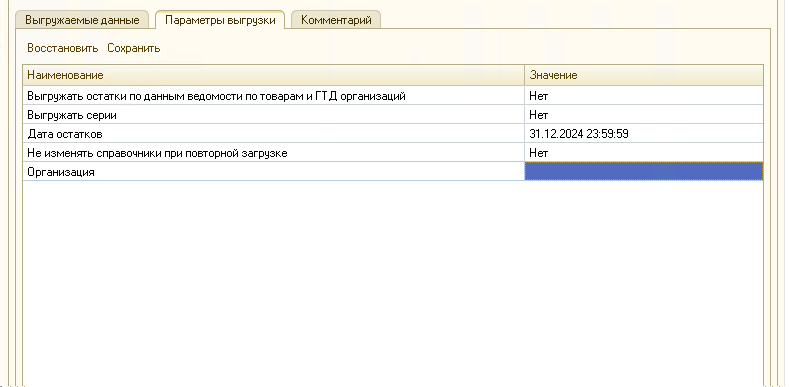Select the Выгружать остатки по данным ведомости row

coord(274,96)
